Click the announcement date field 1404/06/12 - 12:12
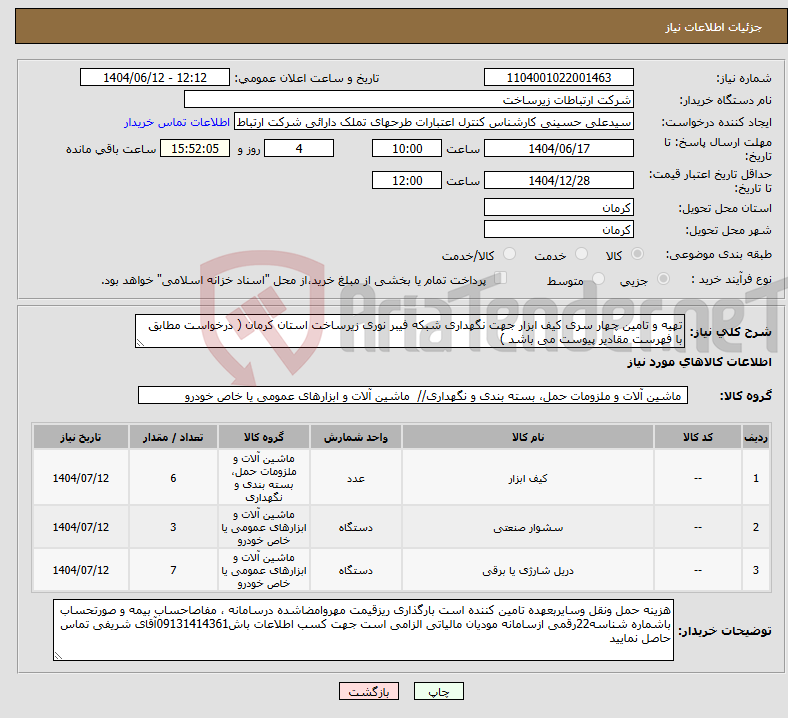 155,78
